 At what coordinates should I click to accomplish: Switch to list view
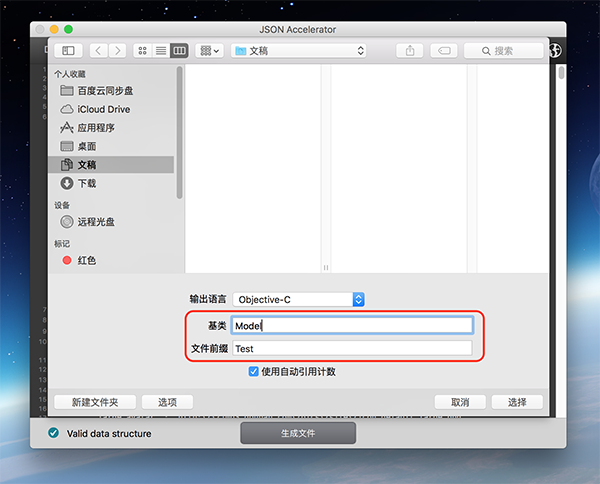pos(161,51)
